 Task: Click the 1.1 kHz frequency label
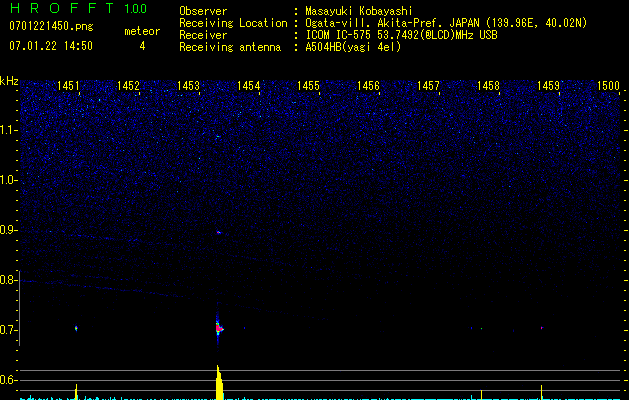pyautogui.click(x=9, y=130)
